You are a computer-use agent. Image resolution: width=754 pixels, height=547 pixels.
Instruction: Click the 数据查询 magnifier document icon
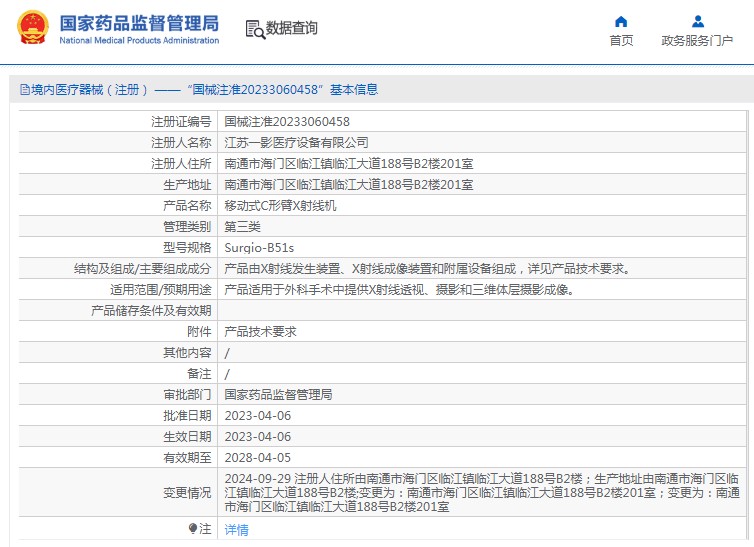[255, 29]
